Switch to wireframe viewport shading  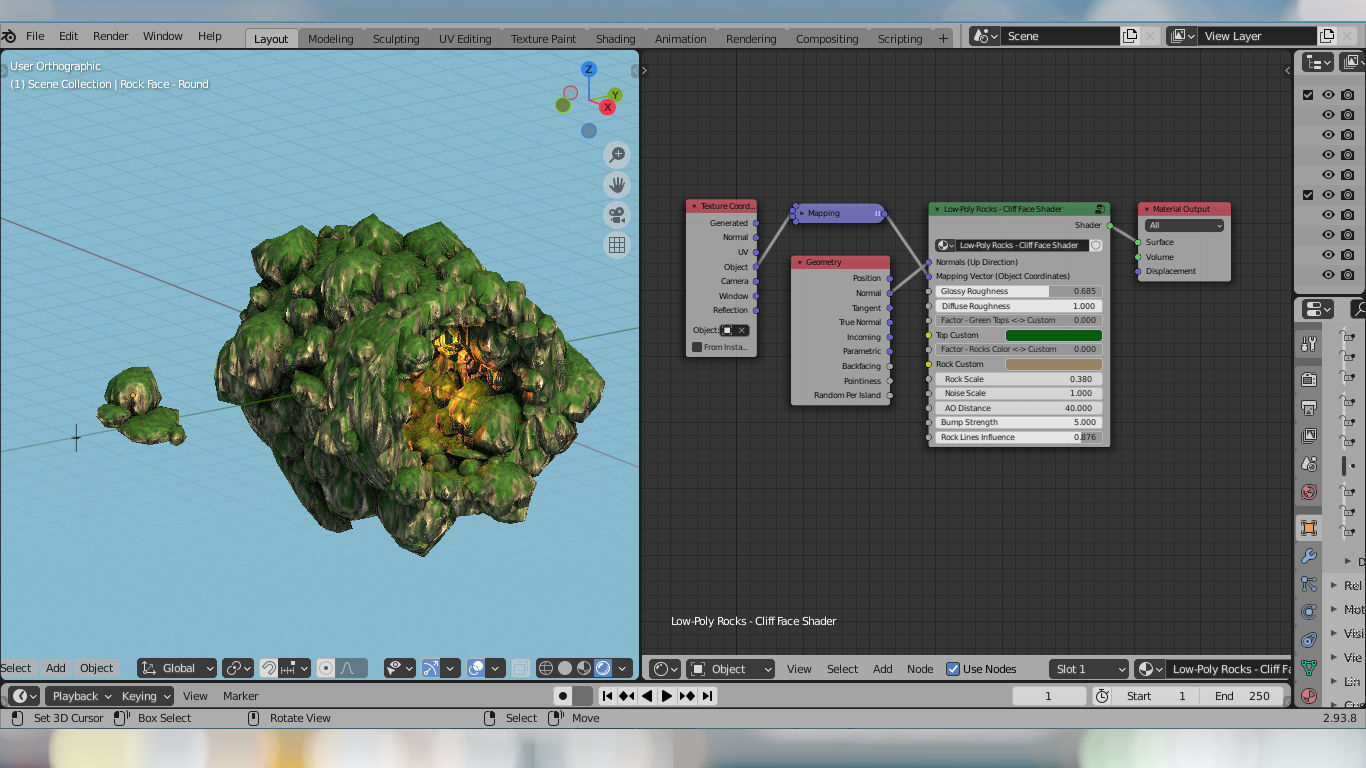point(546,668)
